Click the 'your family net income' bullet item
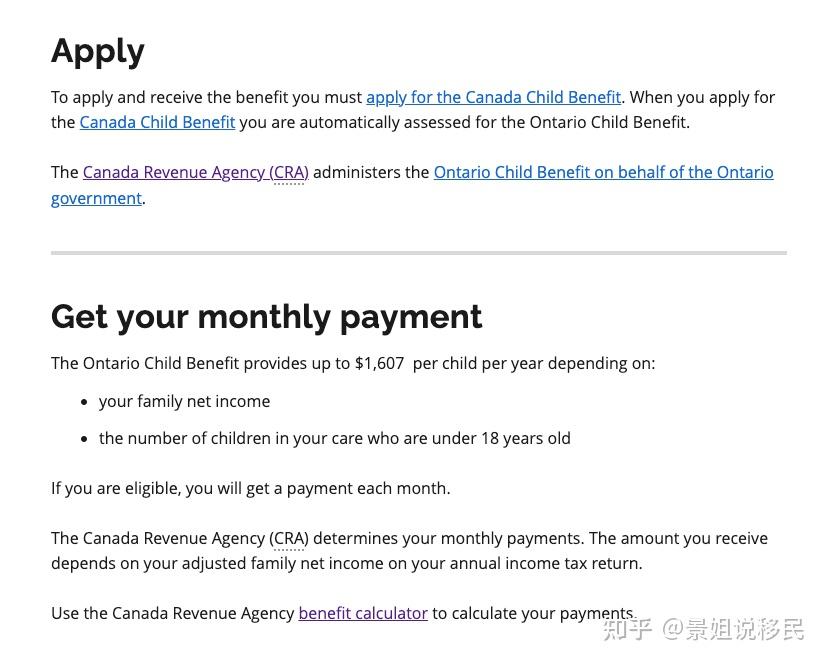825x662 pixels. coord(184,401)
